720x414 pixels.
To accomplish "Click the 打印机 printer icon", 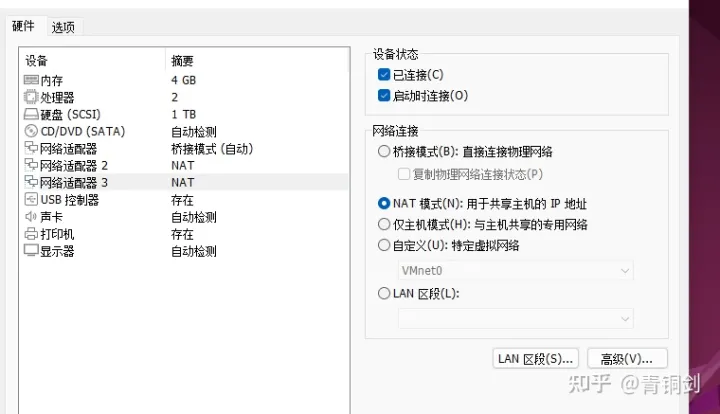I will [30, 234].
